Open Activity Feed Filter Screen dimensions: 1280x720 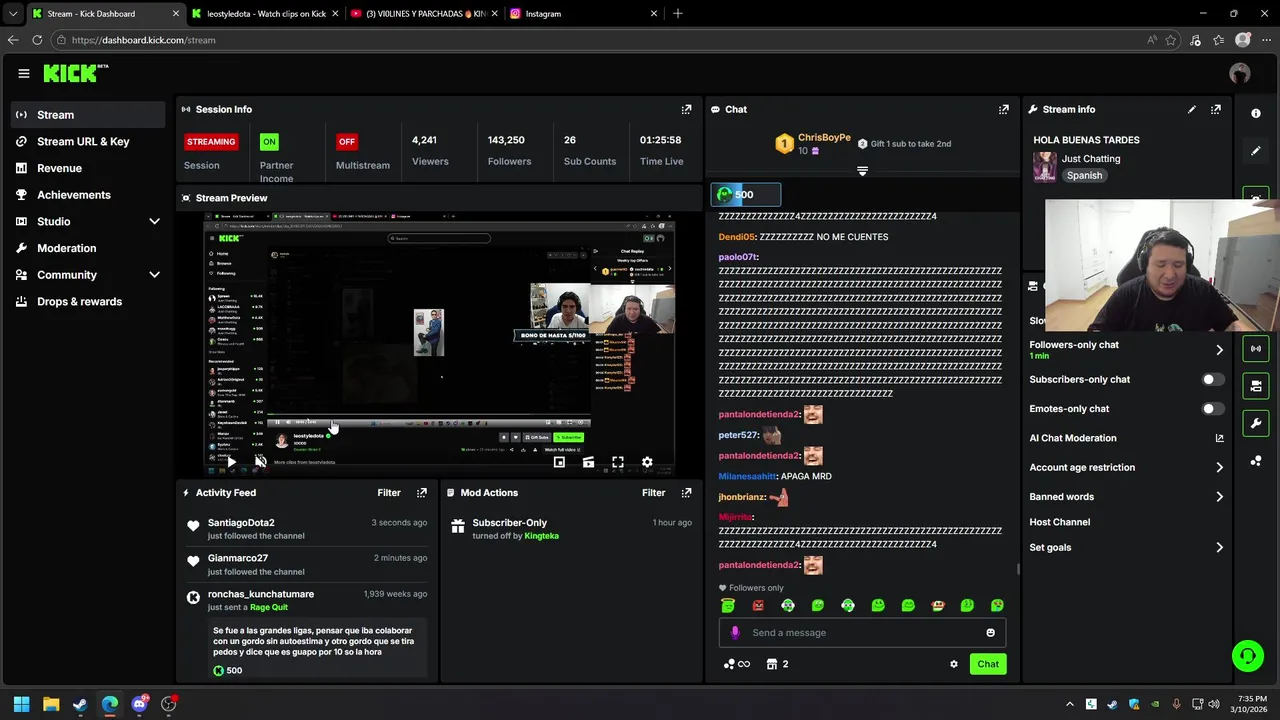[x=389, y=493]
